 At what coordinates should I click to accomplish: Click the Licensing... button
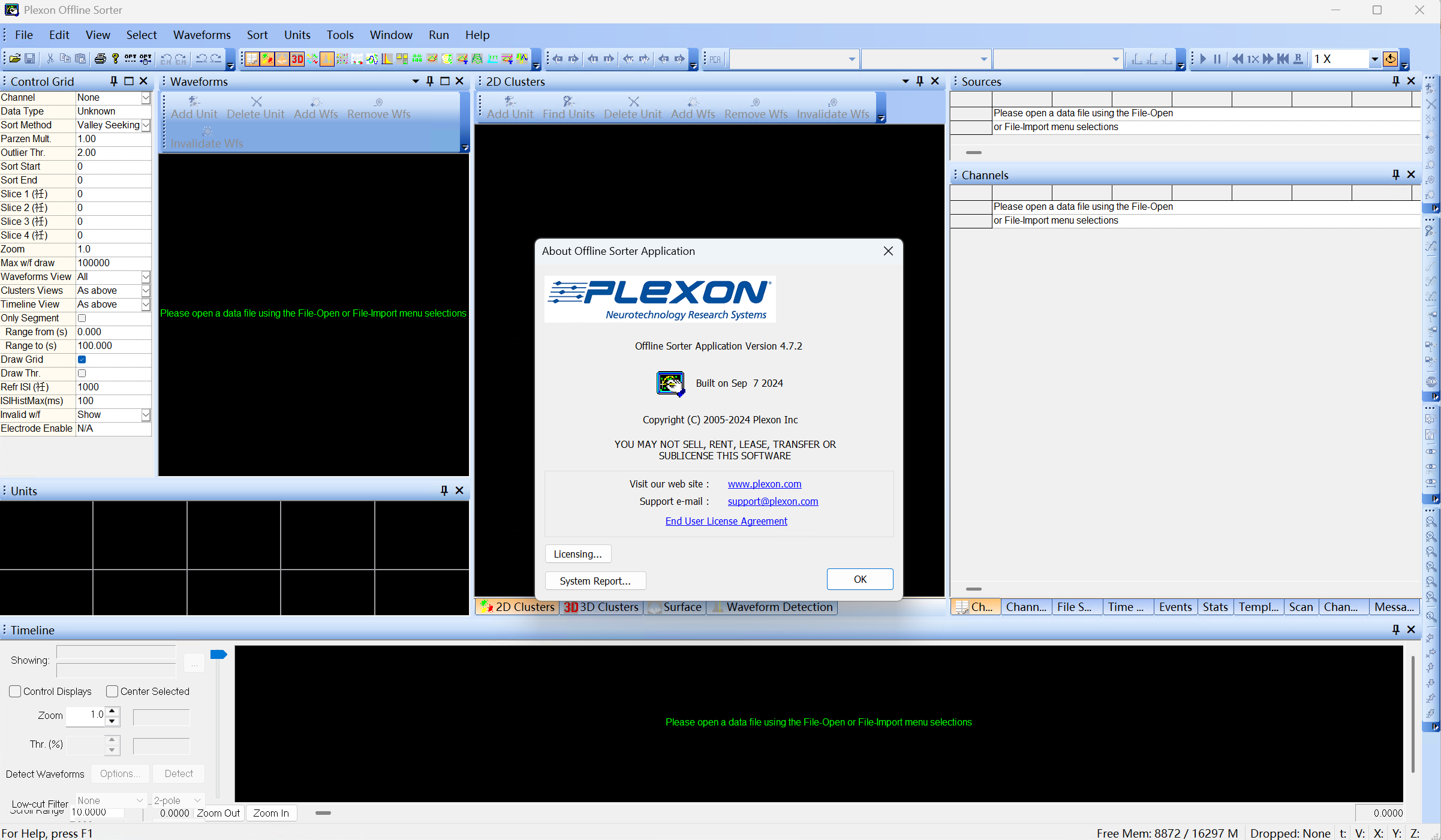578,554
